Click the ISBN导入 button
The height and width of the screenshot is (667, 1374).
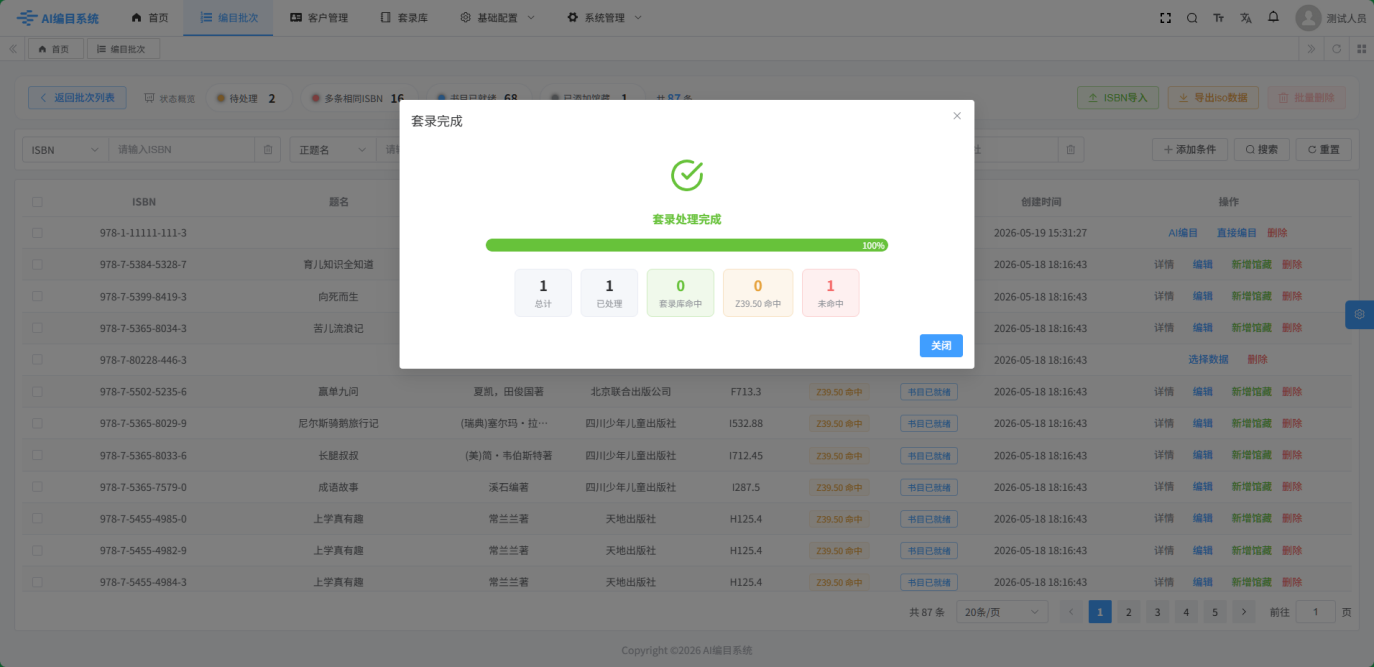tap(1118, 98)
